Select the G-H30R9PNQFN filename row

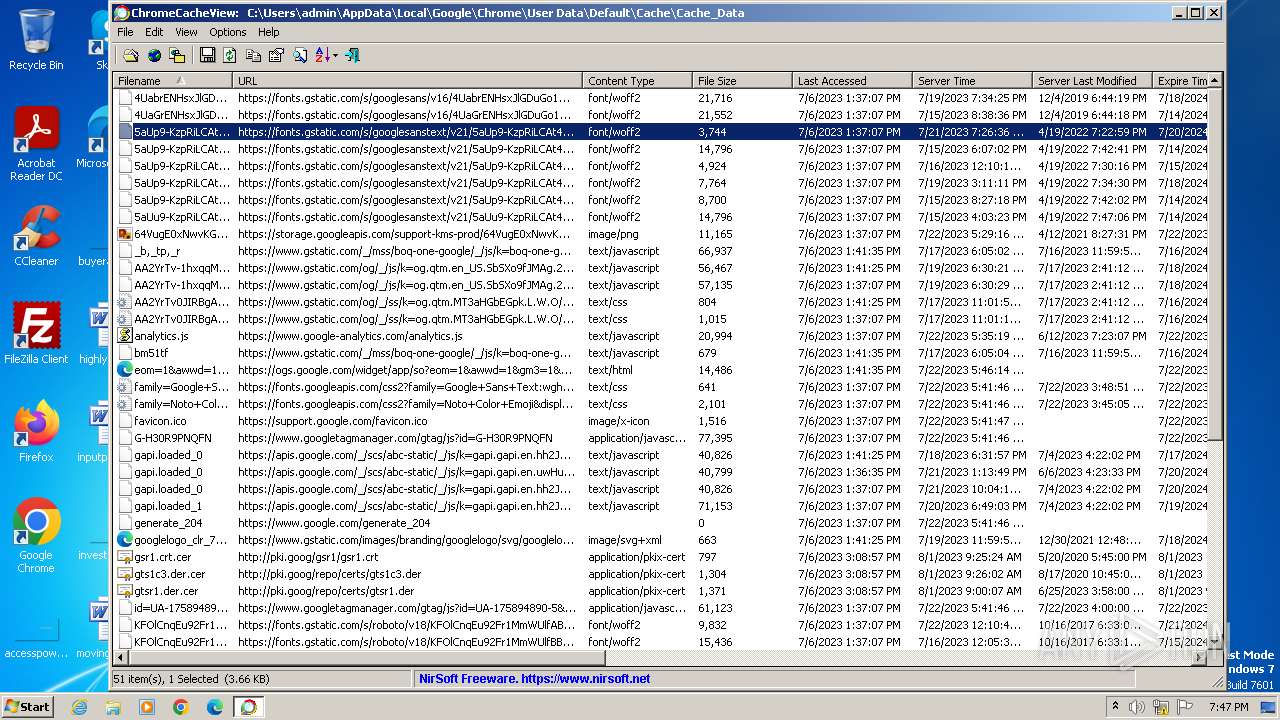(173, 438)
